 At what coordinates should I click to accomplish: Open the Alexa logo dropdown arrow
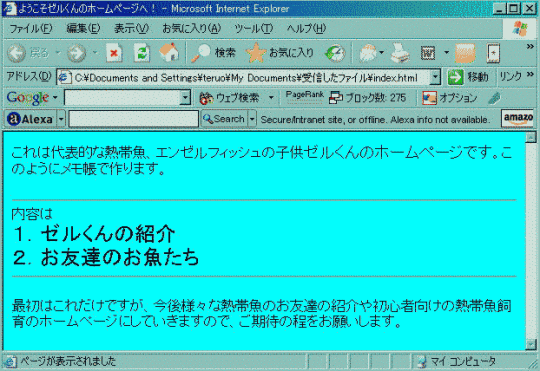pos(61,119)
